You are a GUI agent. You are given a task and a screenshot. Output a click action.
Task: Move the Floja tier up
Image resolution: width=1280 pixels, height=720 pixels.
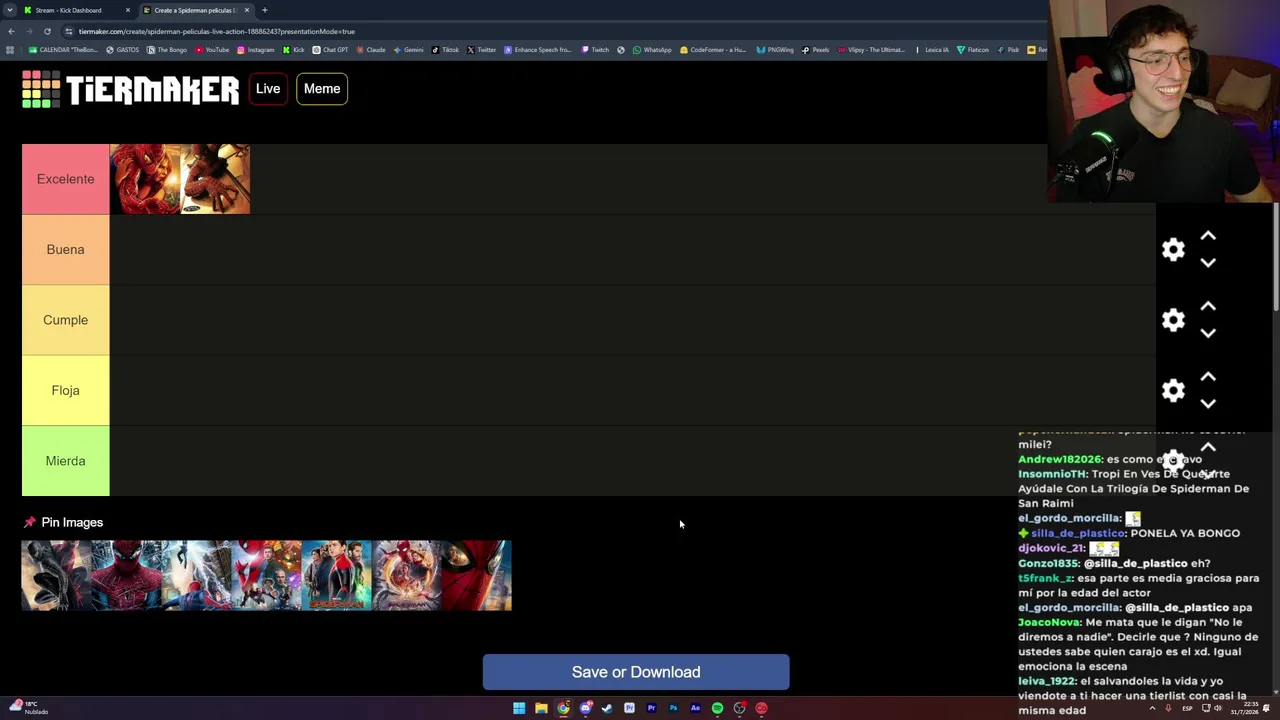(x=1208, y=378)
